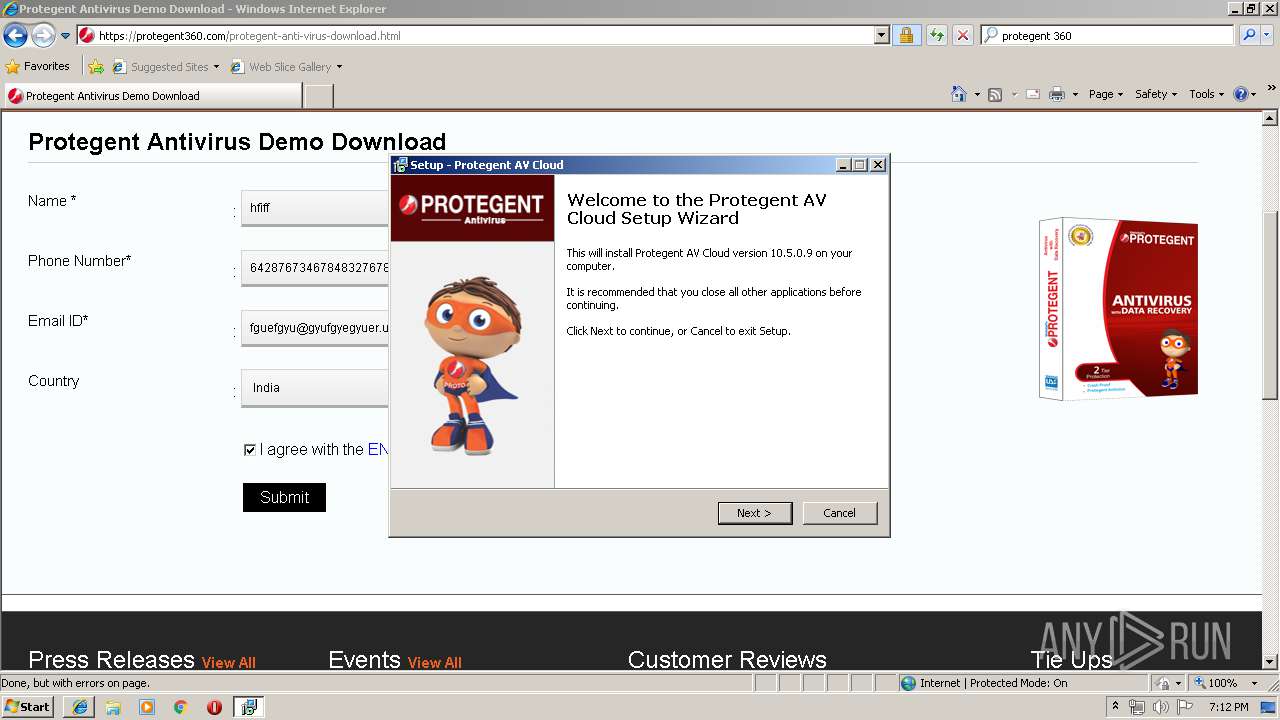Open Opera taskbar icon

point(214,707)
